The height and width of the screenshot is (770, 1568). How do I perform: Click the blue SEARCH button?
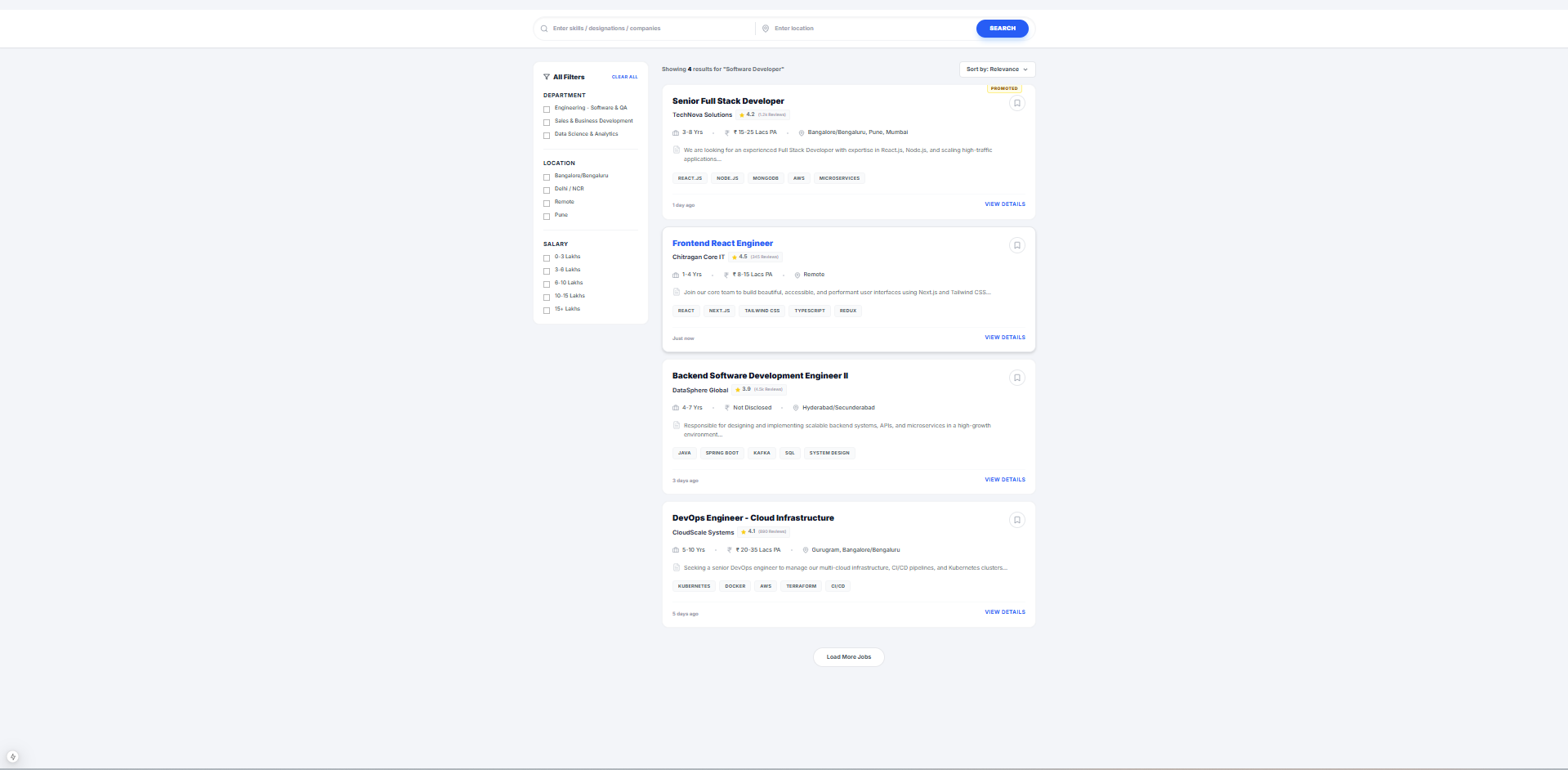pyautogui.click(x=1002, y=29)
